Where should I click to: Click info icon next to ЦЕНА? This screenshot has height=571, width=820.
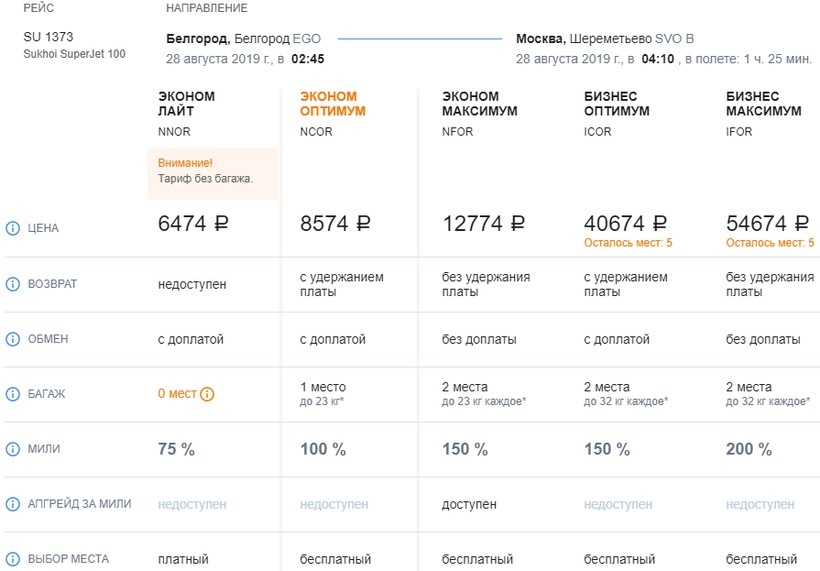click(13, 228)
